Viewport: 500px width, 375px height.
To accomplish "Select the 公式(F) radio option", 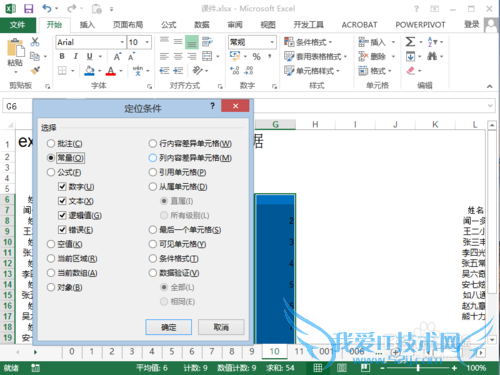I will click(x=51, y=172).
